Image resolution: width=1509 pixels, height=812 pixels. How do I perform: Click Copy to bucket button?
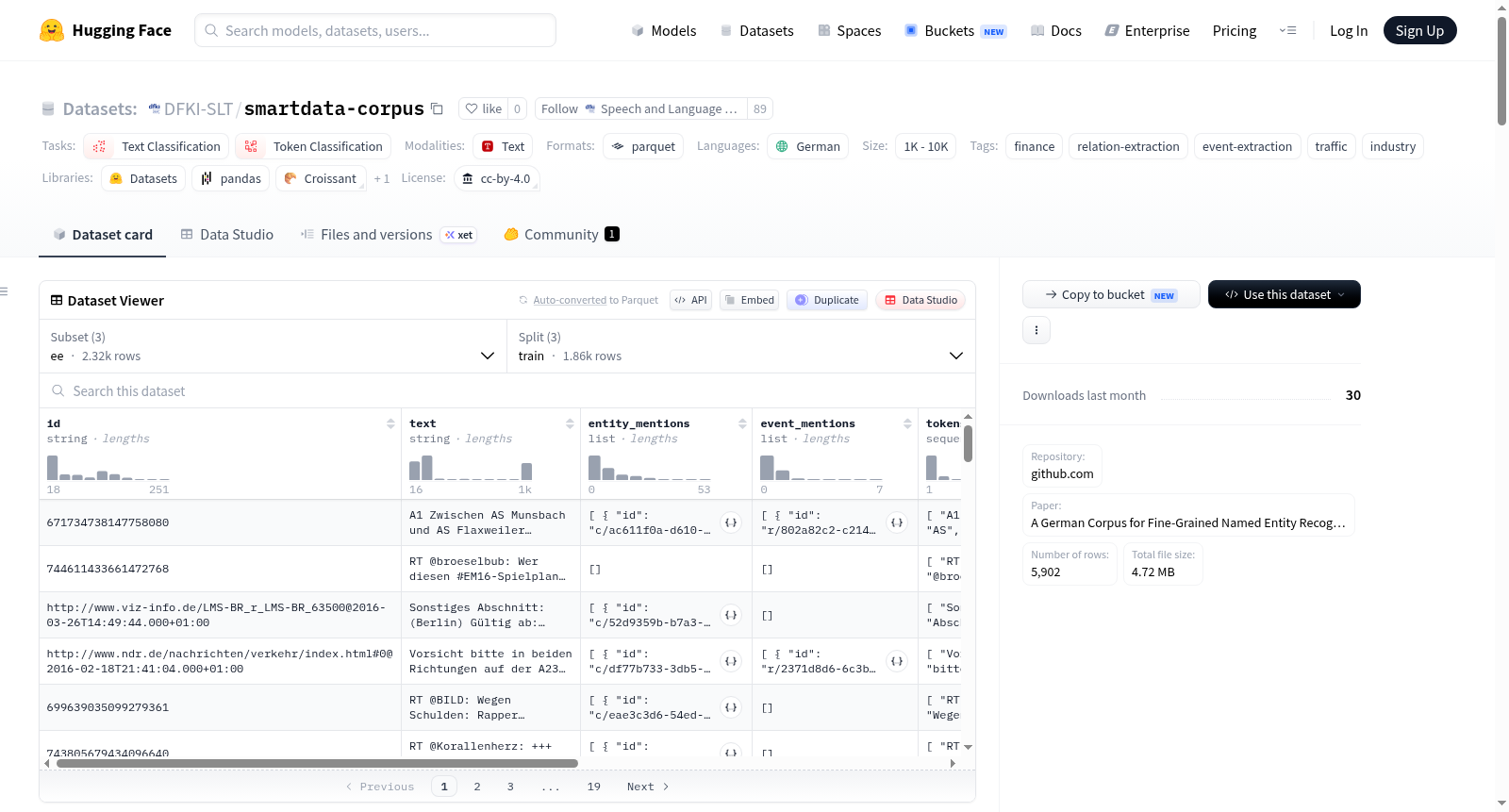click(x=1111, y=294)
